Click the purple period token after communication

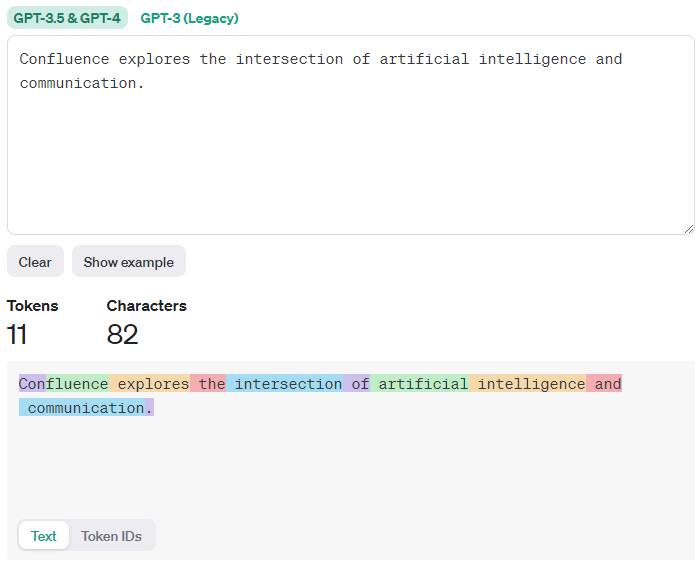pos(150,408)
